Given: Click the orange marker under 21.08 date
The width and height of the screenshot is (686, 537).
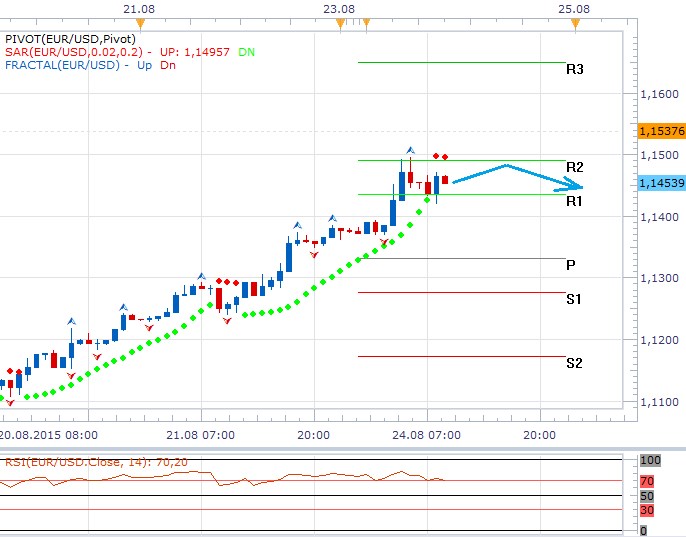Looking at the screenshot, I should coord(140,22).
